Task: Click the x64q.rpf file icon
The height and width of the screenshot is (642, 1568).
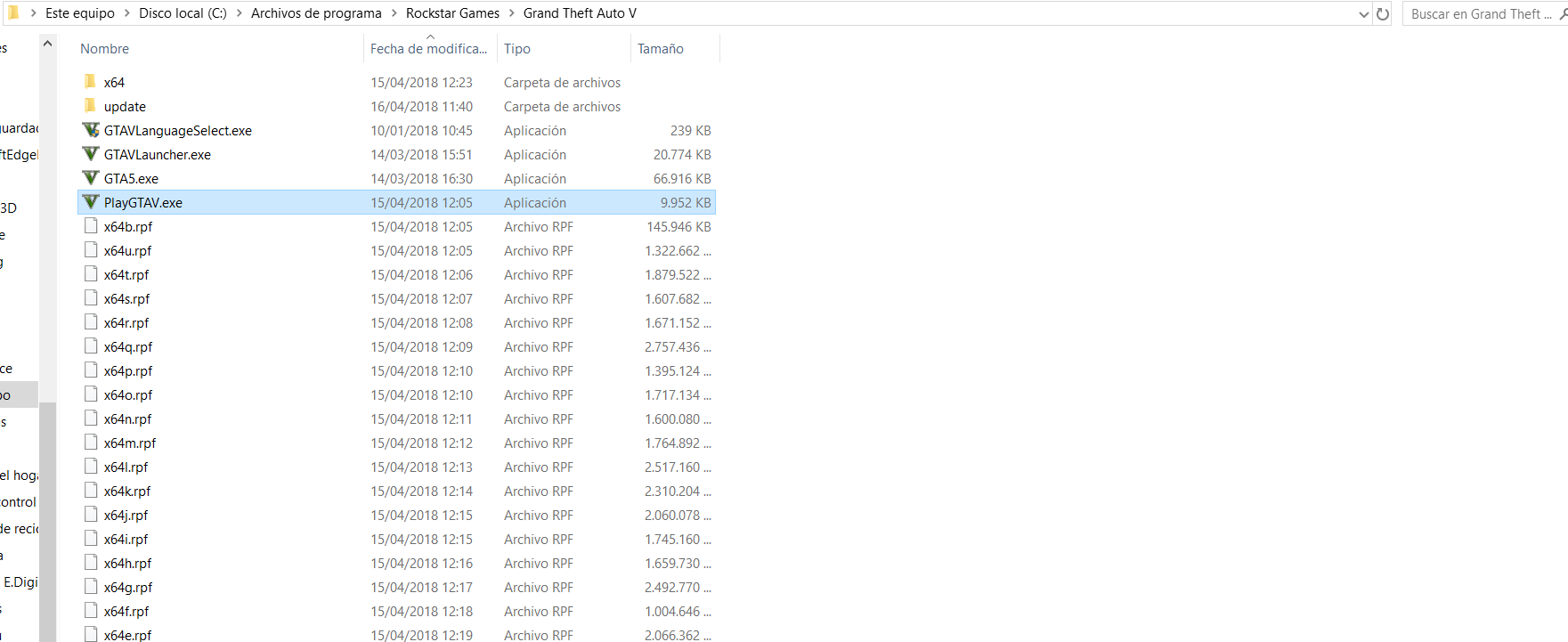Action: tap(90, 346)
